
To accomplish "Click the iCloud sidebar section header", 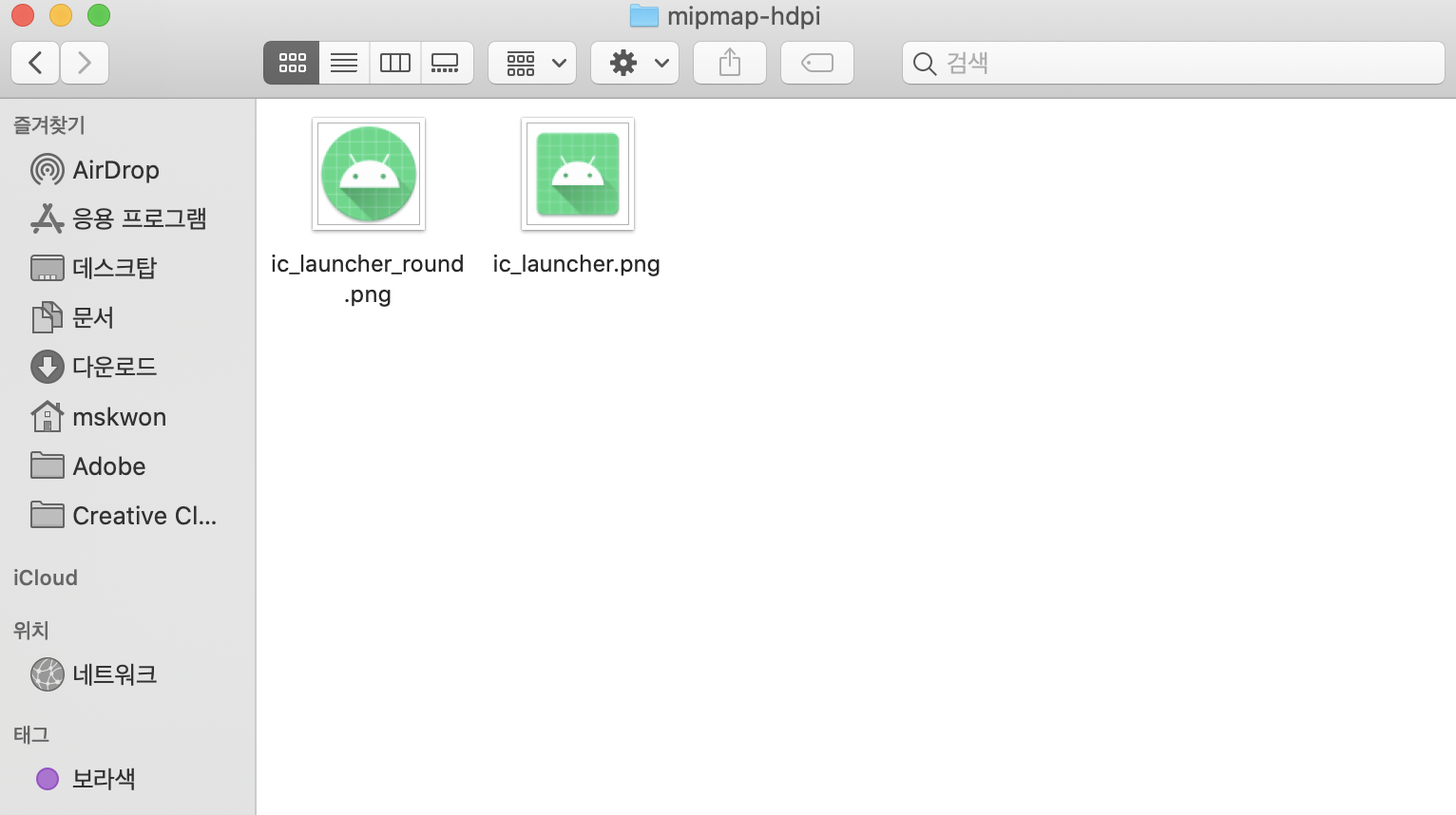I will coord(46,578).
